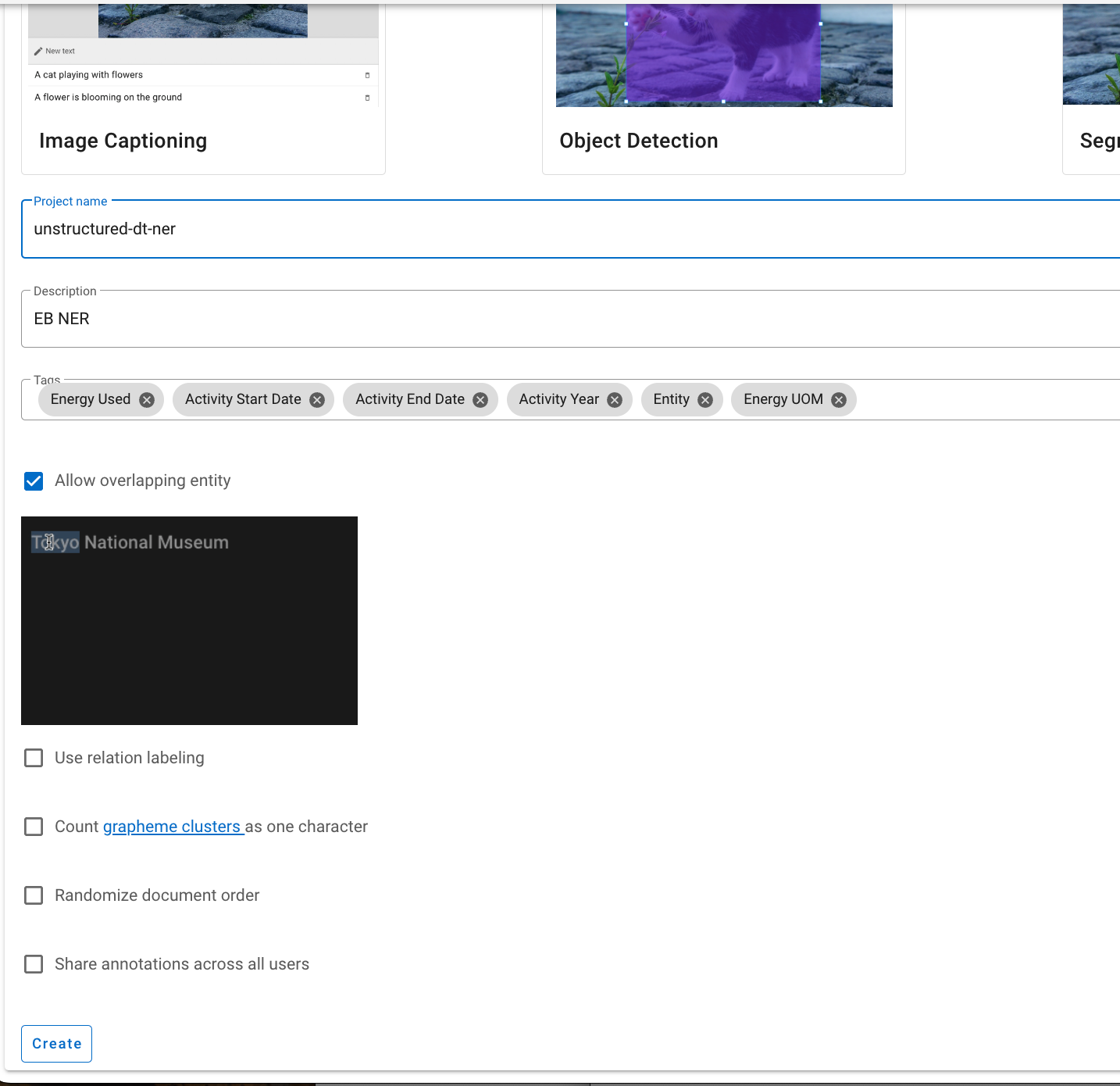Click the pencil icon beside New text
The image size is (1120, 1086).
pos(38,51)
